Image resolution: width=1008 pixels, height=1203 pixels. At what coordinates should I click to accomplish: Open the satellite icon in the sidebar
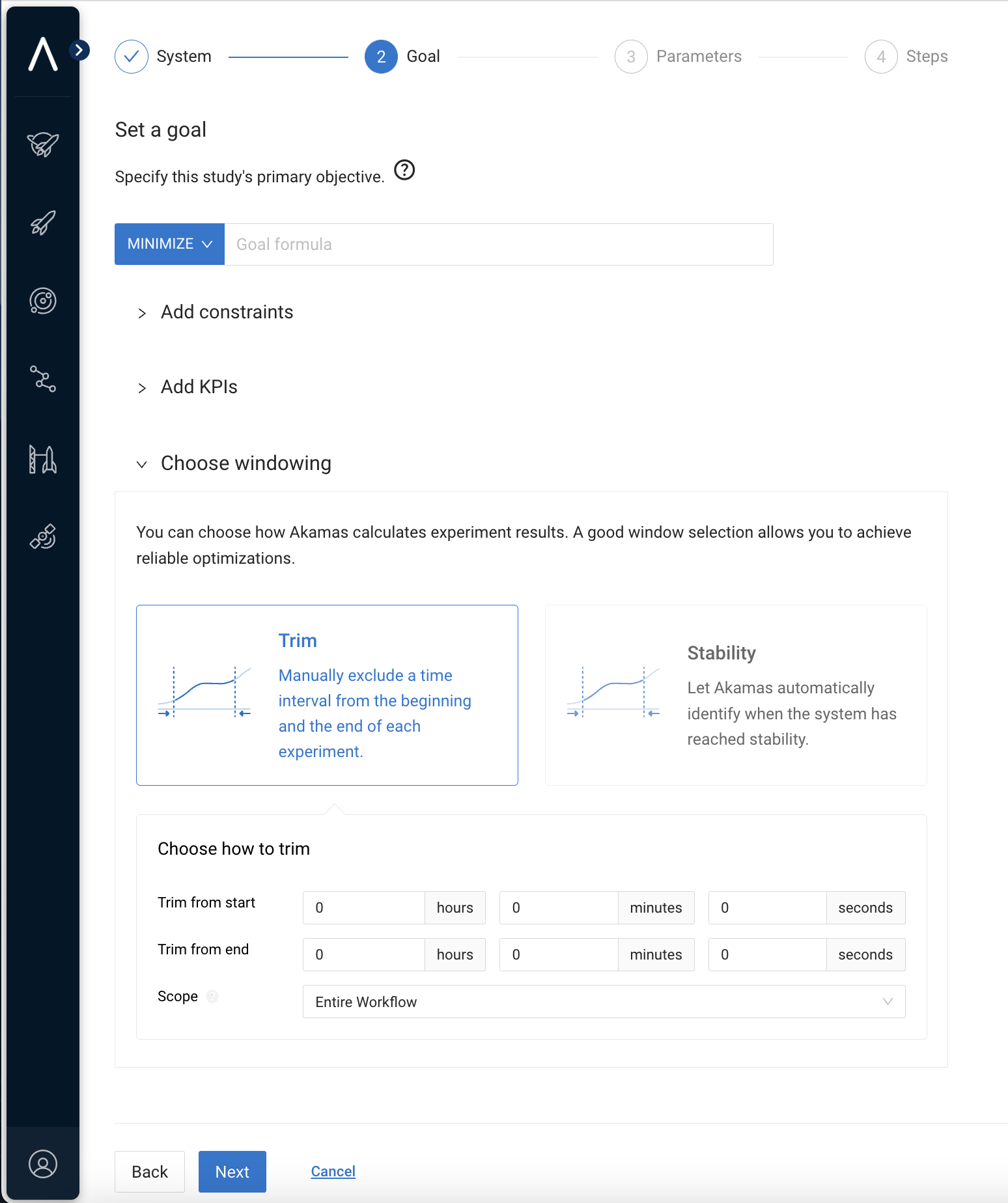click(x=43, y=537)
